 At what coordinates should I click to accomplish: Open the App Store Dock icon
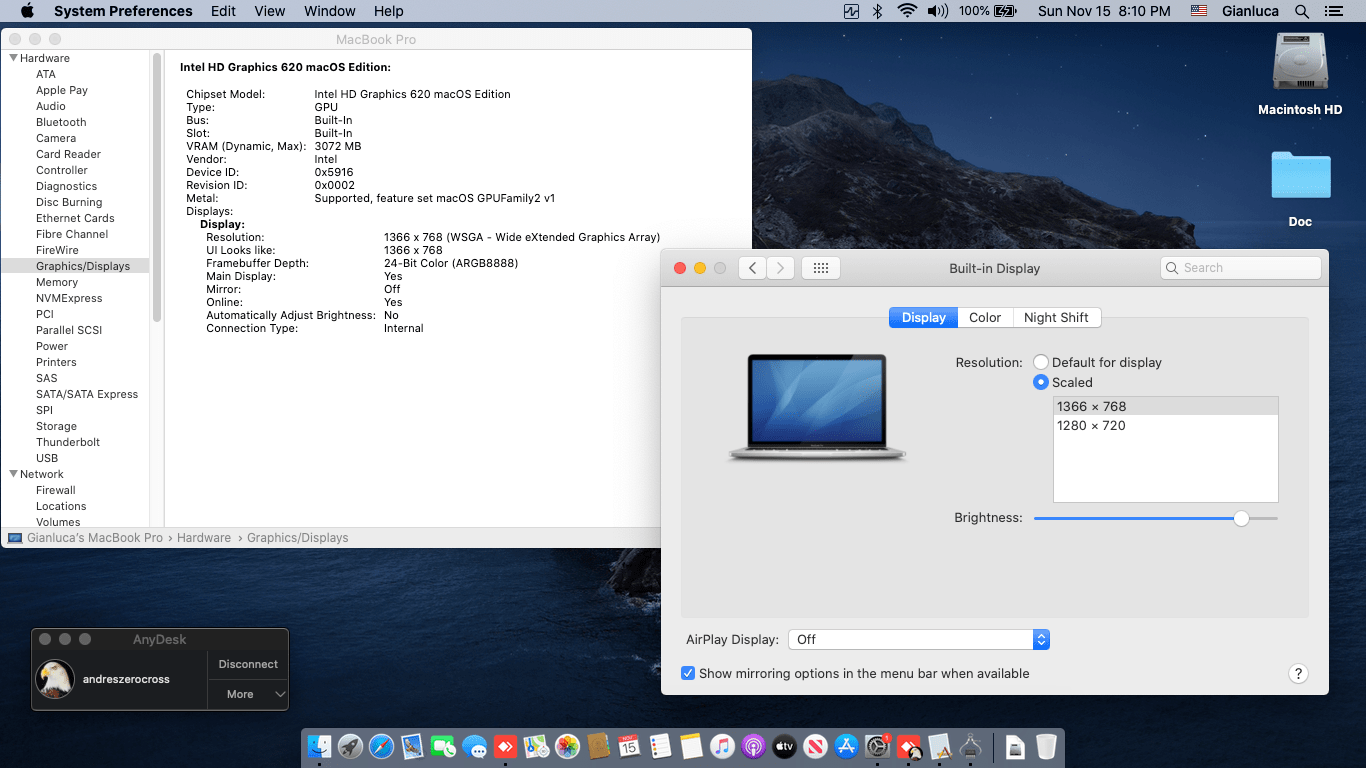[847, 746]
